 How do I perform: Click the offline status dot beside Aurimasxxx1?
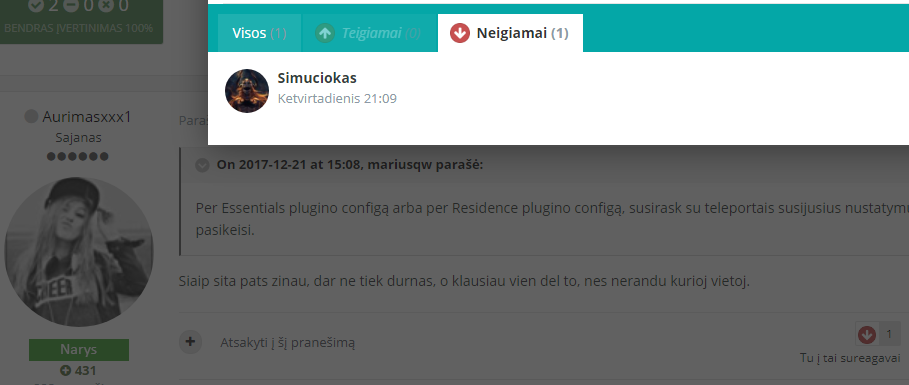tap(31, 117)
